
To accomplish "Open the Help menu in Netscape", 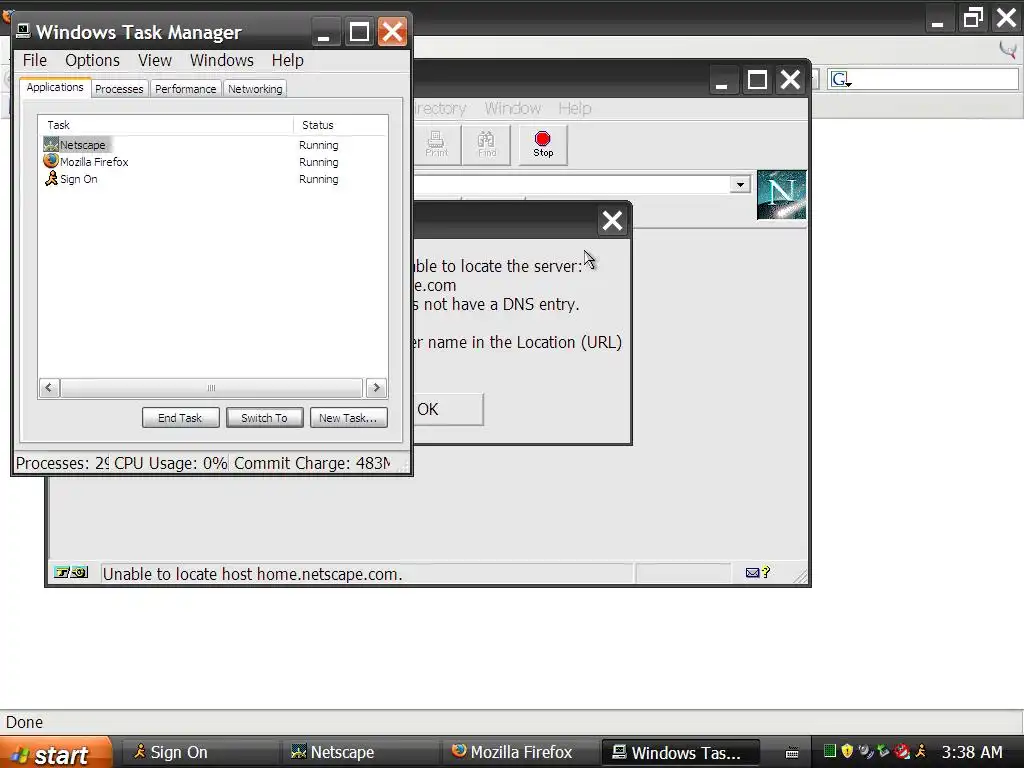I will 575,108.
